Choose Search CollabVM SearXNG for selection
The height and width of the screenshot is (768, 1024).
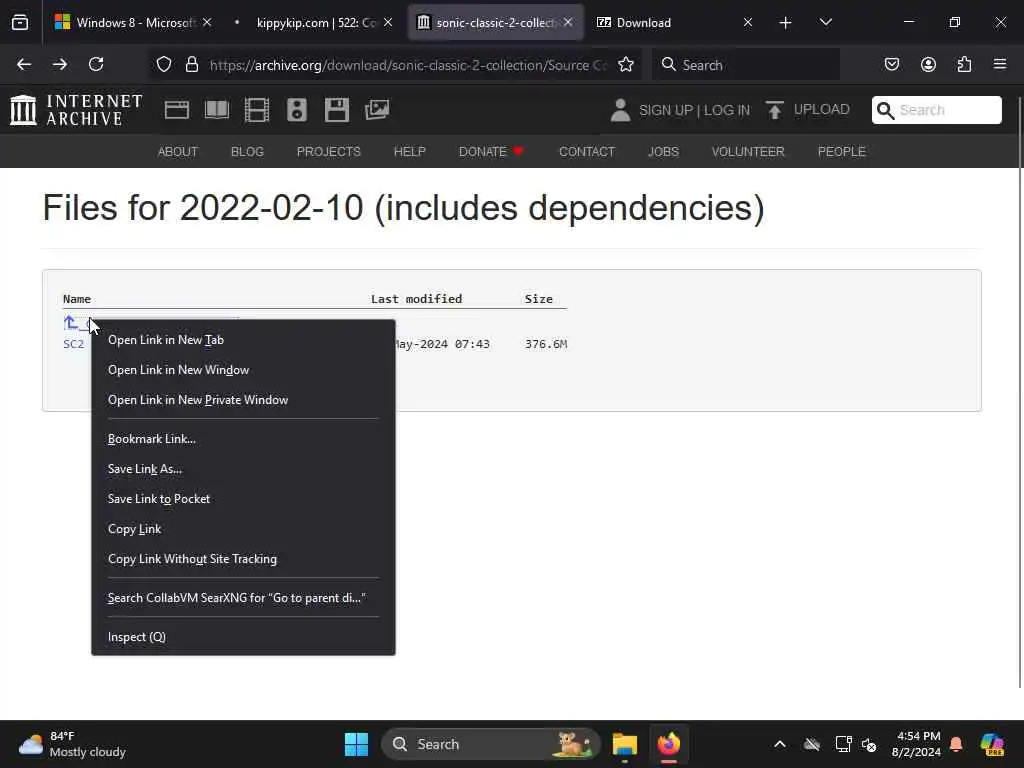coord(244,598)
